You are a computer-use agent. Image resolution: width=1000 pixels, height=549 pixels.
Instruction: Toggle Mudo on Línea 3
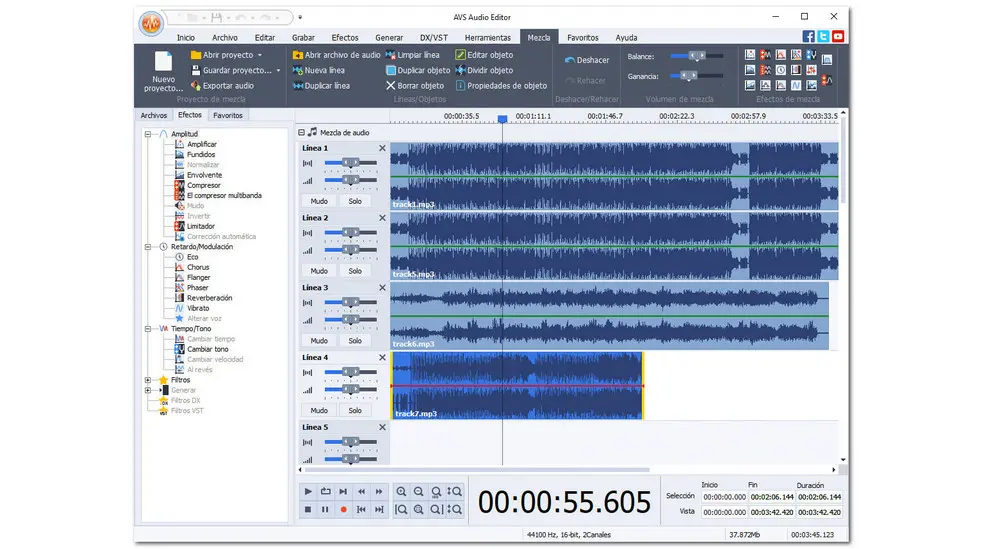[319, 340]
